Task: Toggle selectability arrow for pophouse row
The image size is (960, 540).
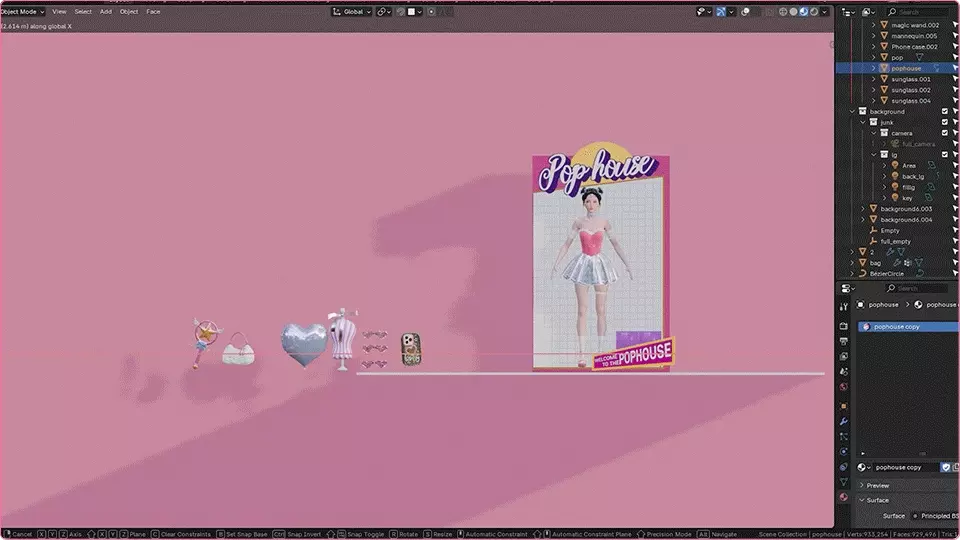Action: (x=955, y=68)
